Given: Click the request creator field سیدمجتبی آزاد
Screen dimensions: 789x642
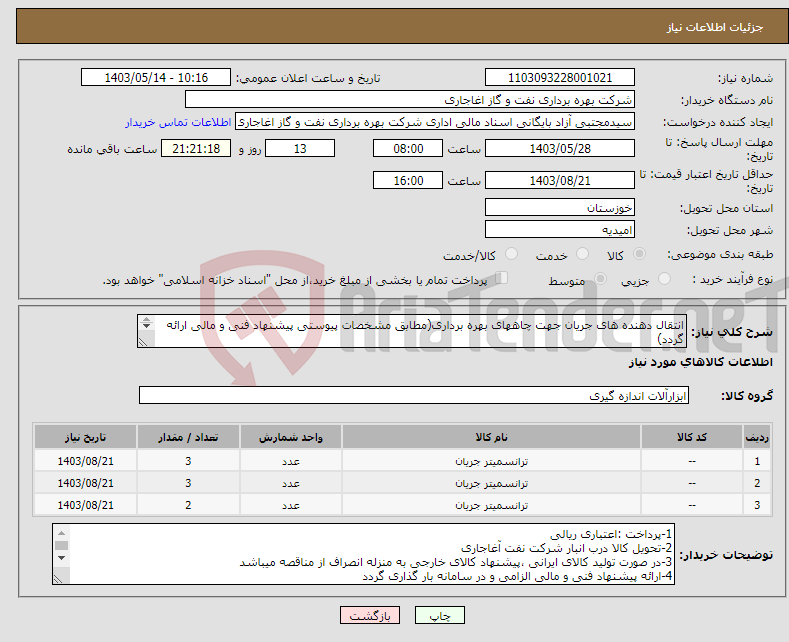Looking at the screenshot, I should coord(435,122).
